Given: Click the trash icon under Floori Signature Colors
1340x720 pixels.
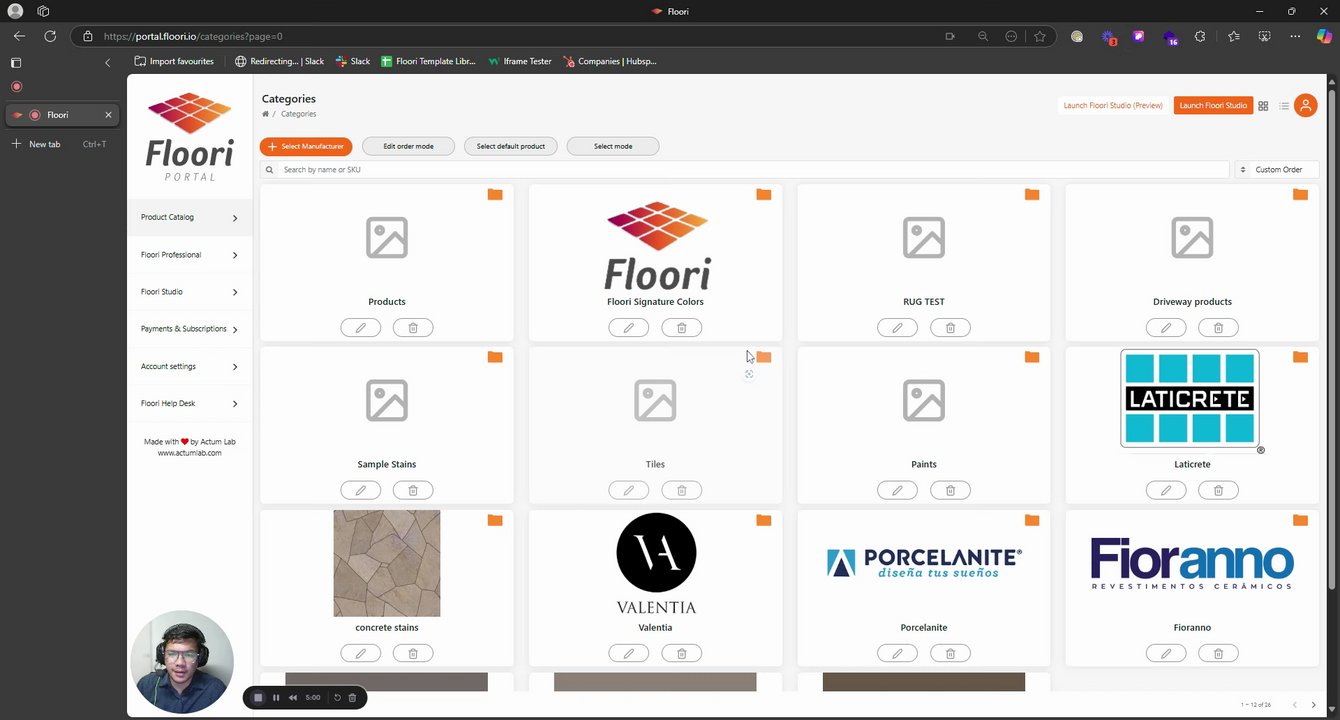Looking at the screenshot, I should pos(682,328).
